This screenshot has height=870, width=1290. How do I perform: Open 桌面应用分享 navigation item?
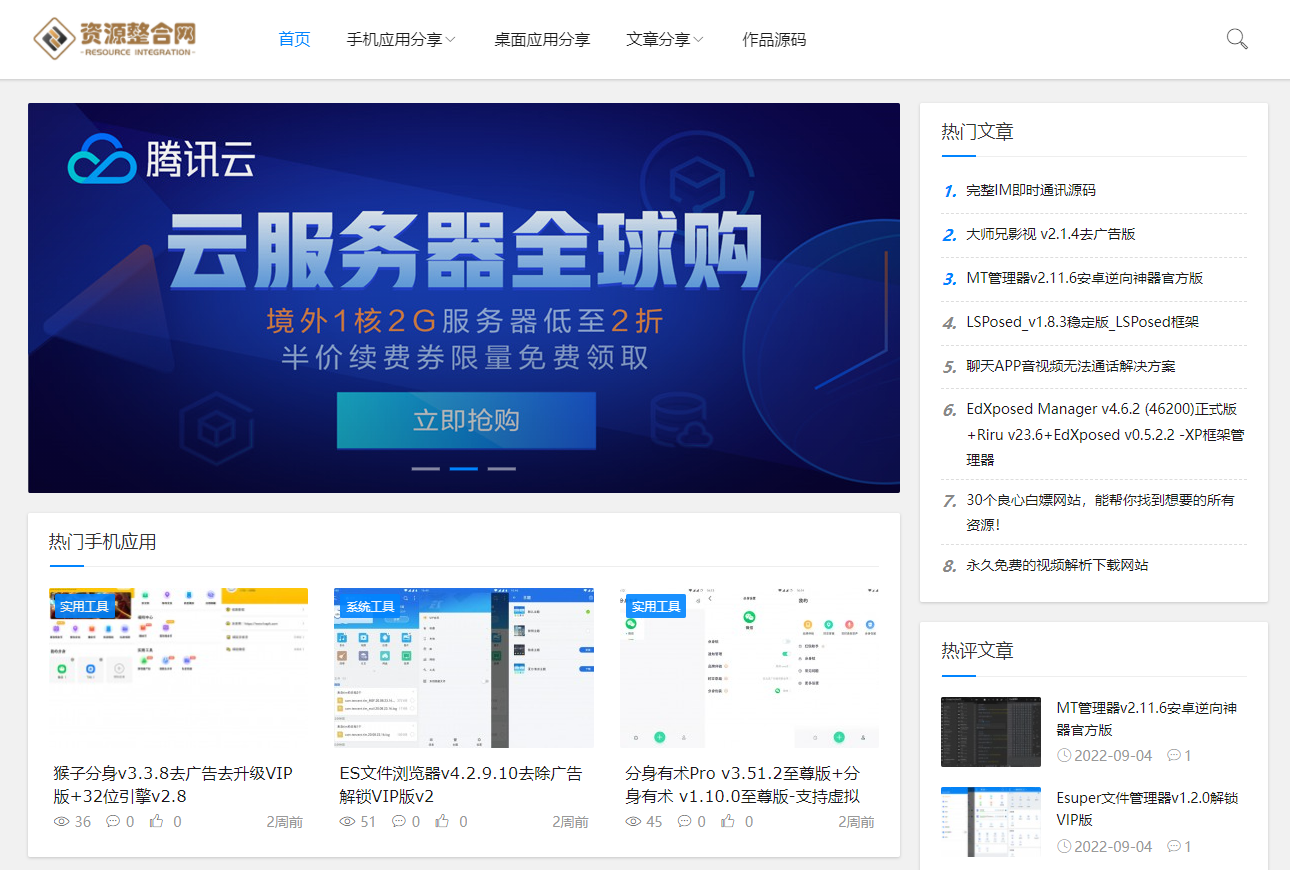point(542,40)
